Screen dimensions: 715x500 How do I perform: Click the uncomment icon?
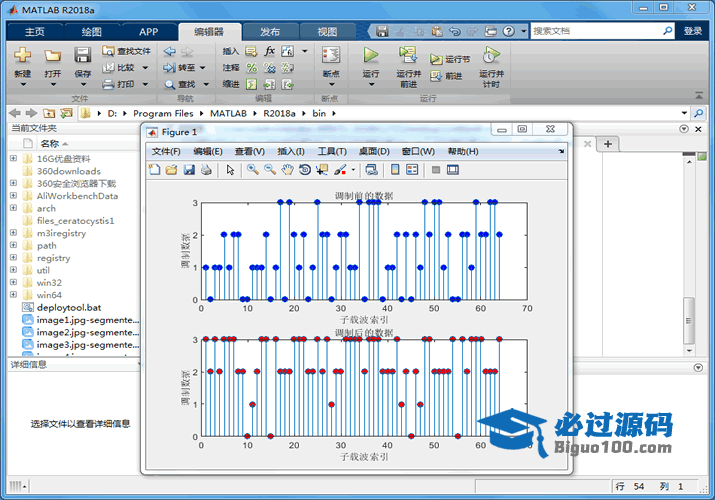pos(270,68)
